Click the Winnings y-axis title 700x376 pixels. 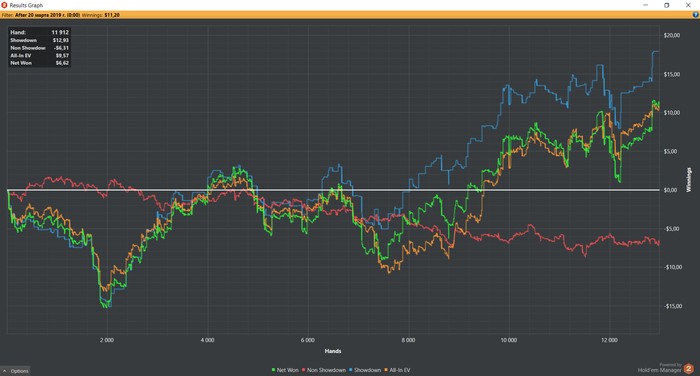click(x=688, y=180)
